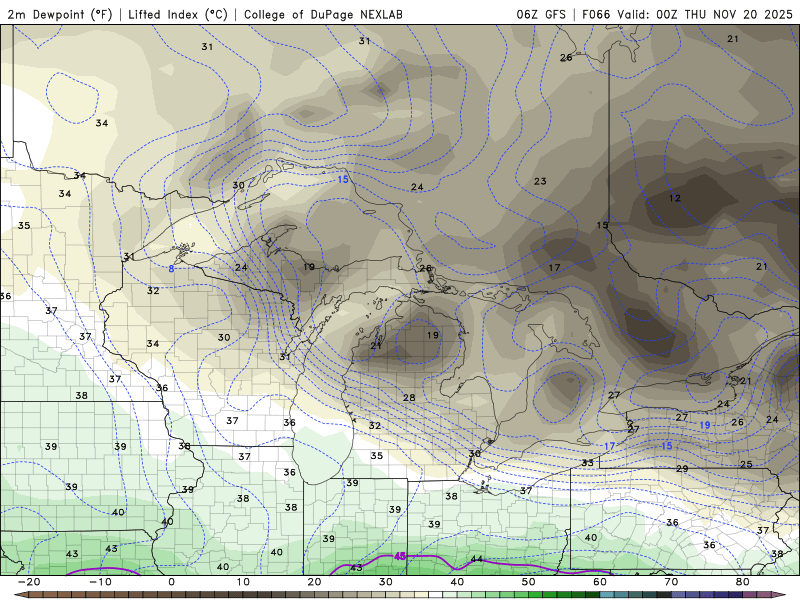The width and height of the screenshot is (800, 600).
Task: Click the "2m Dewpoint (°F)" title text
Action: tap(59, 15)
